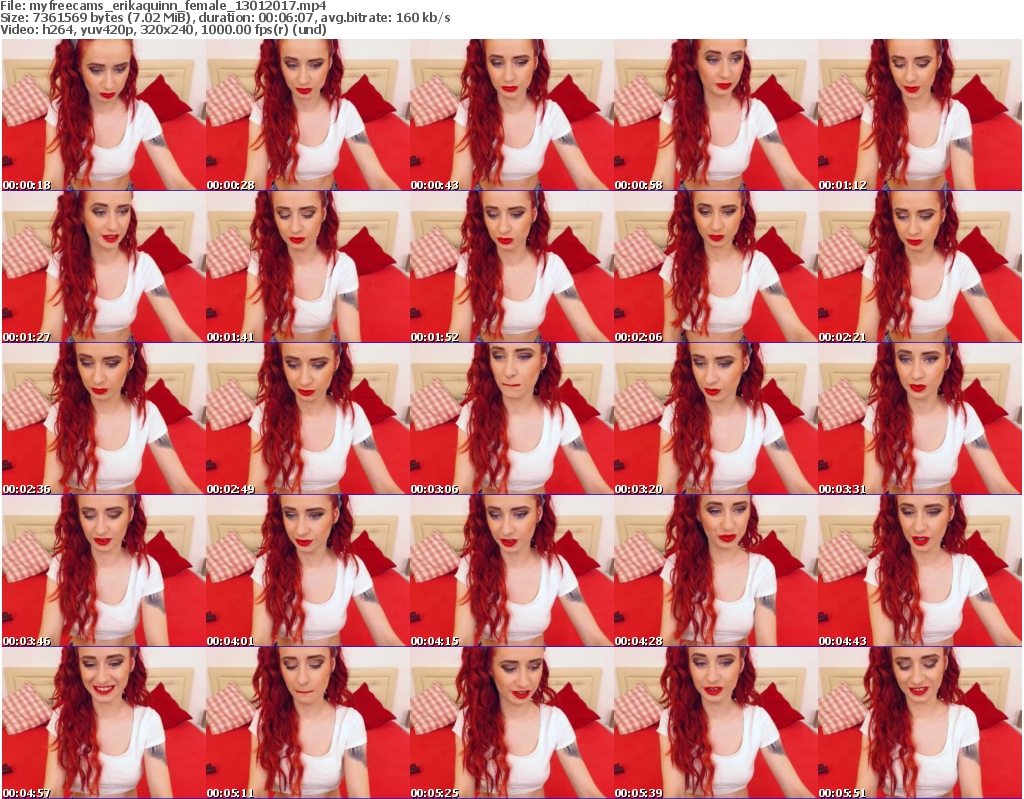The width and height of the screenshot is (1024, 799).
Task: Open the thumbnail stamped 00:01:27
Action: [104, 267]
